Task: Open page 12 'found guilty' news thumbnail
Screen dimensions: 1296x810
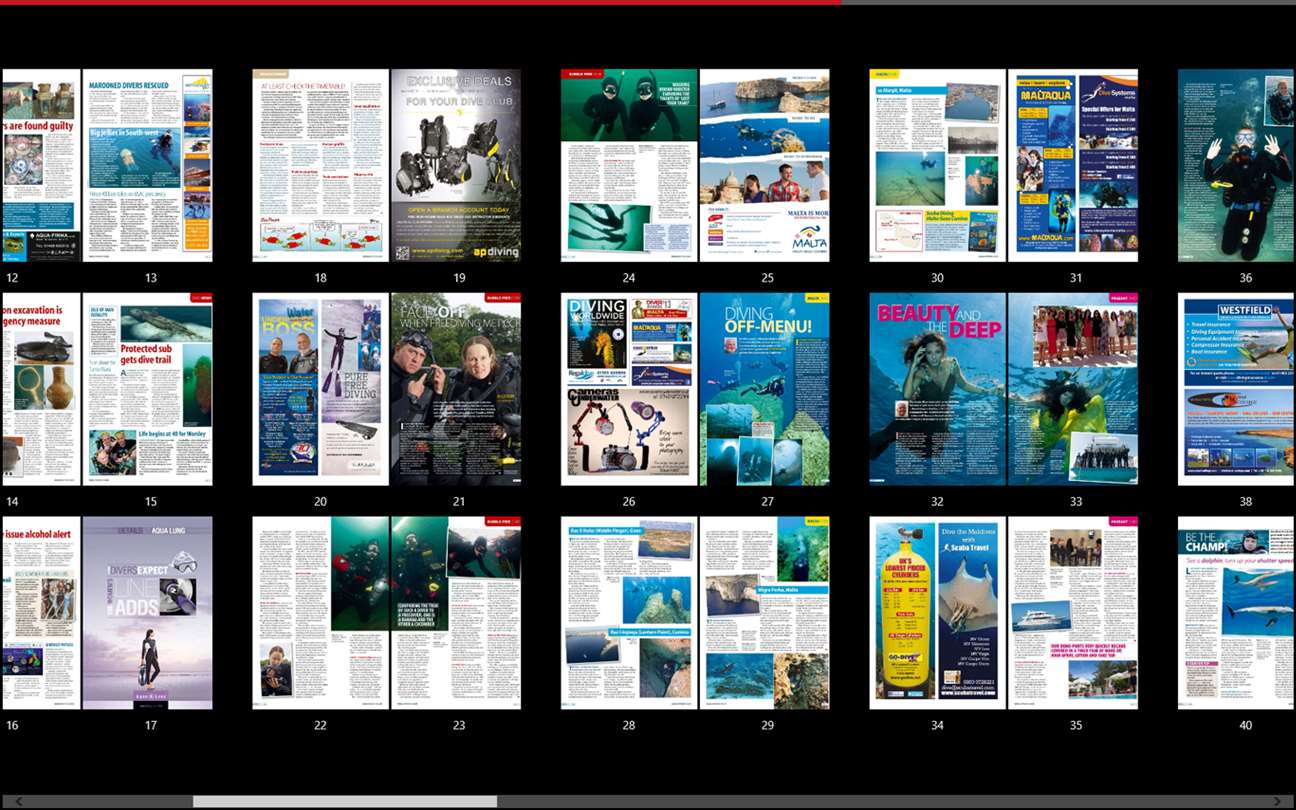Action: (42, 165)
